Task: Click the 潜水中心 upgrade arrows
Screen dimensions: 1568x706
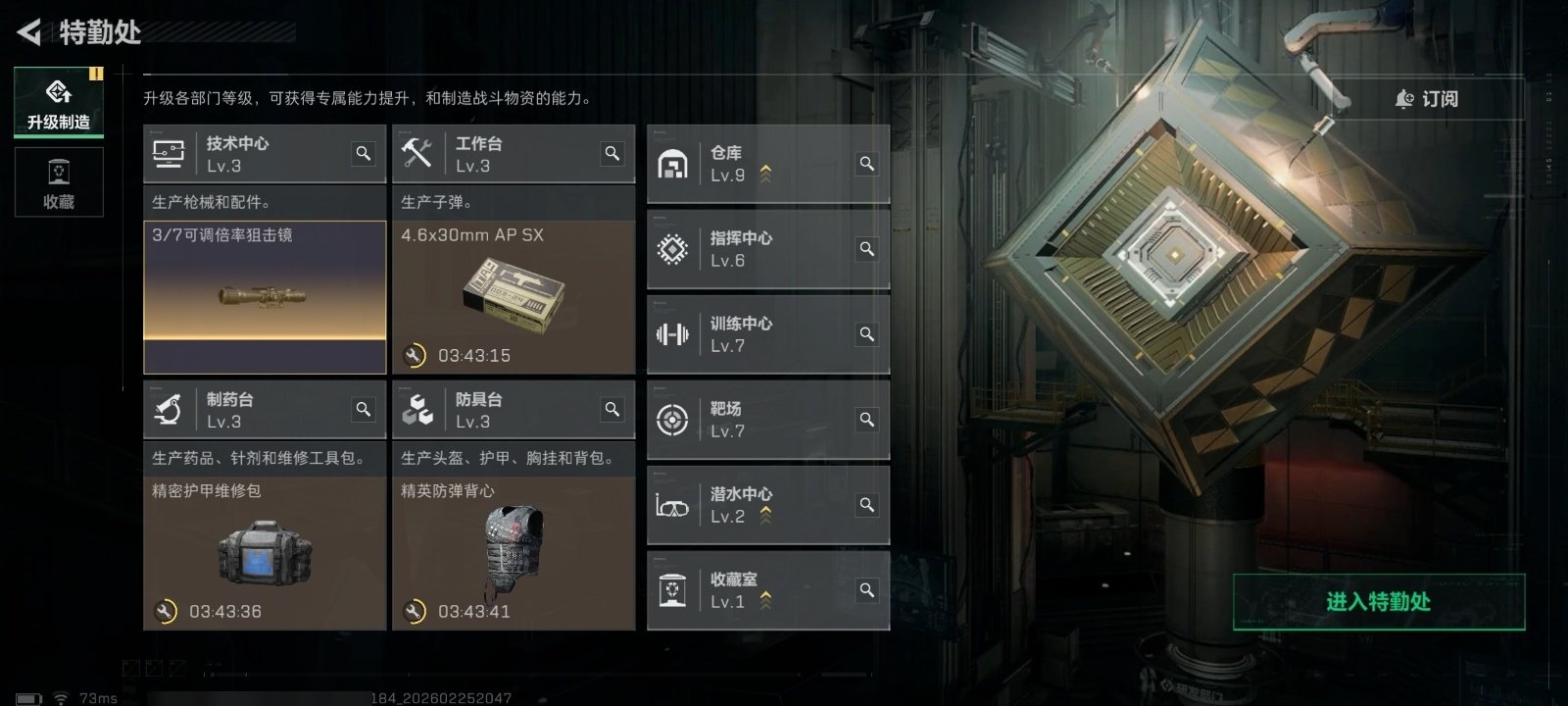Action: pyautogui.click(x=765, y=516)
